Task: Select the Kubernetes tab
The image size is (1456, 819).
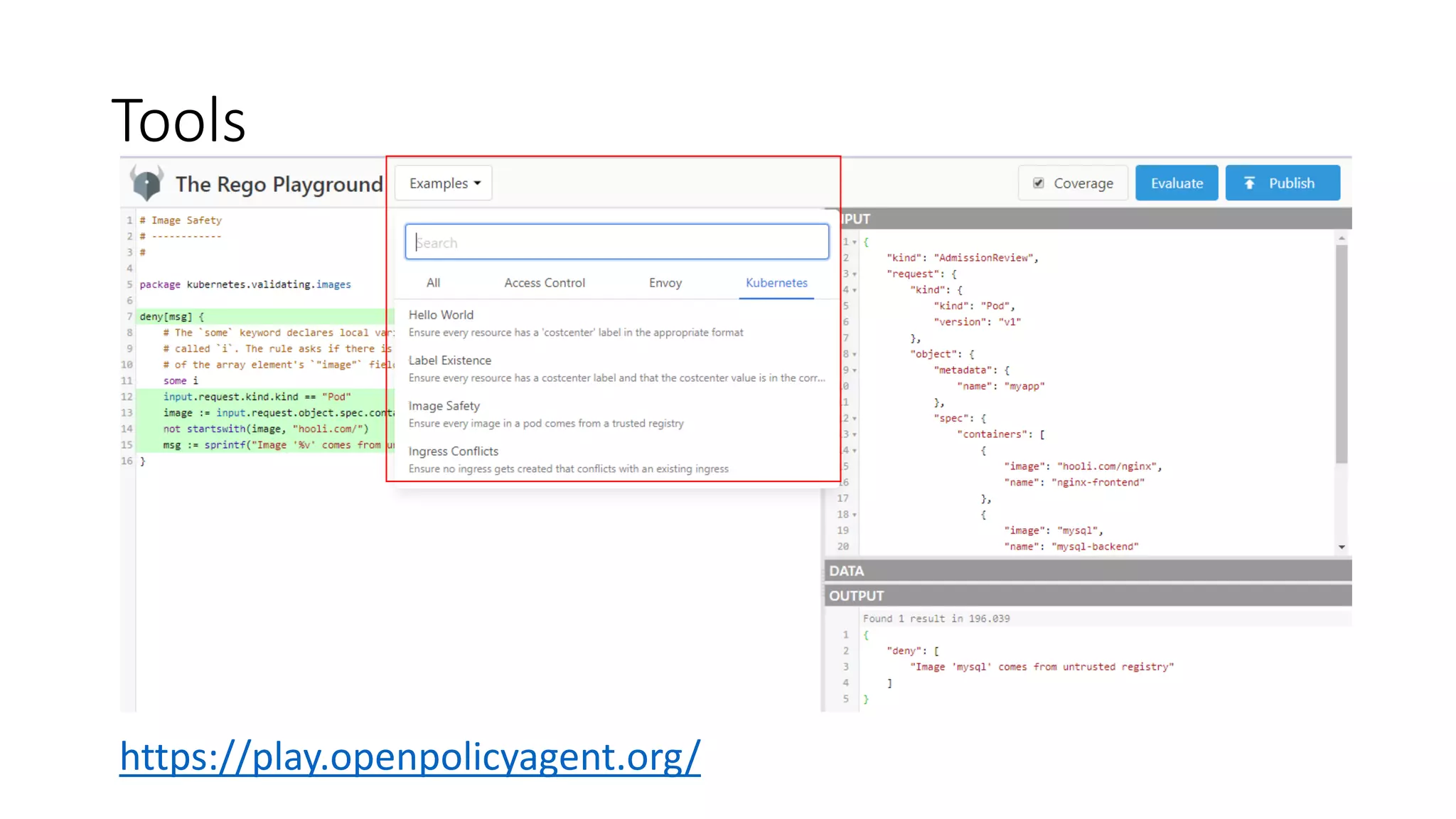Action: click(x=776, y=283)
